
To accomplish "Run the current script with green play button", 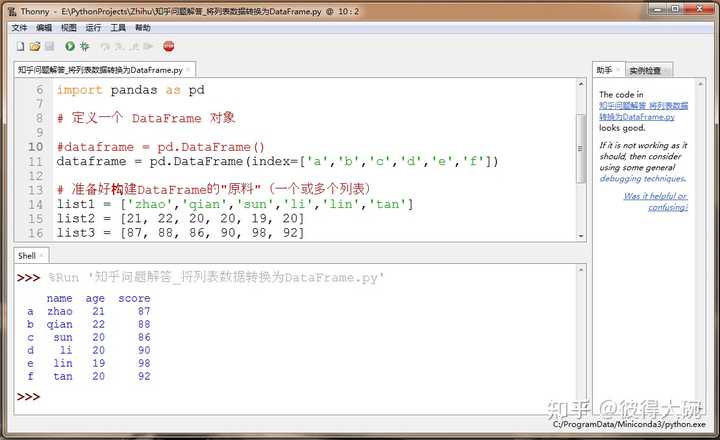I will point(70,46).
